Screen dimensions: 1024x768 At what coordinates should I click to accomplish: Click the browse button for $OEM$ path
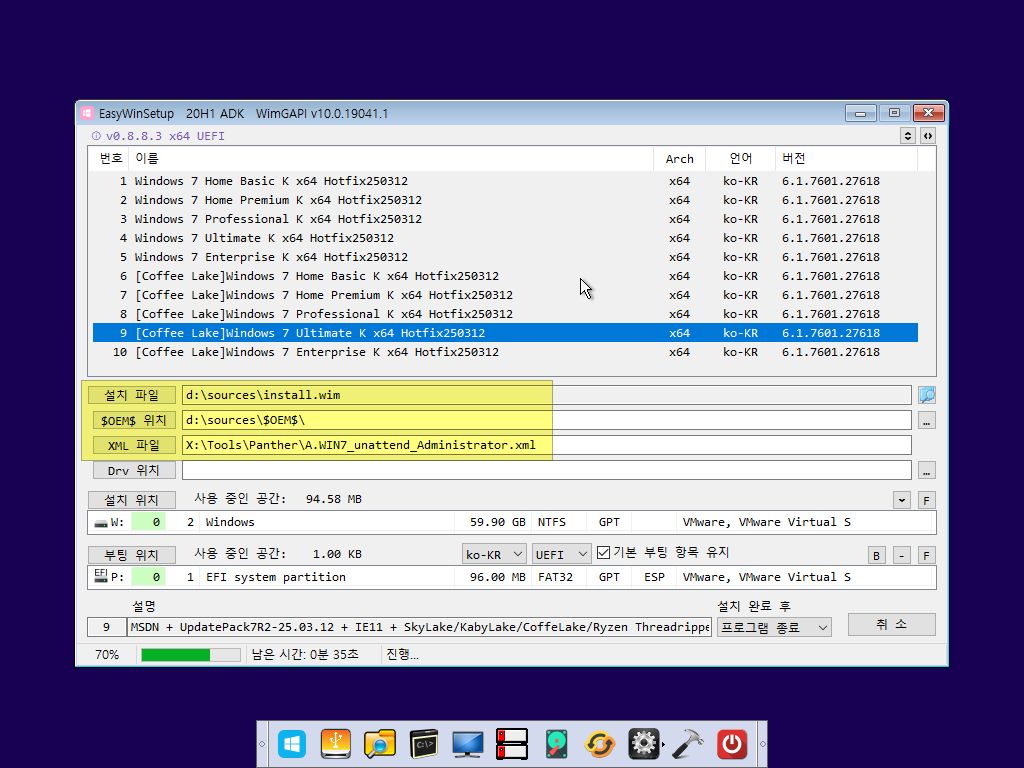(927, 420)
